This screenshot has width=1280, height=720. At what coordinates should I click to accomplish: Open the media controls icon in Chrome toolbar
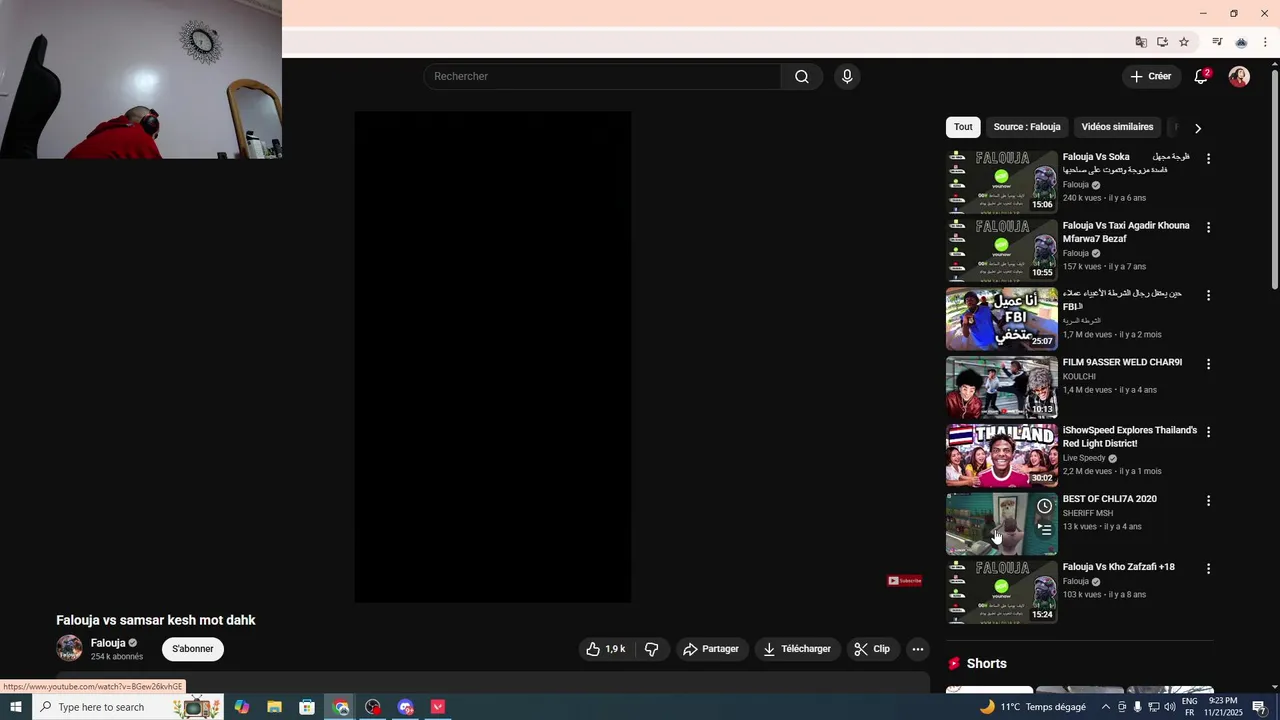1217,42
